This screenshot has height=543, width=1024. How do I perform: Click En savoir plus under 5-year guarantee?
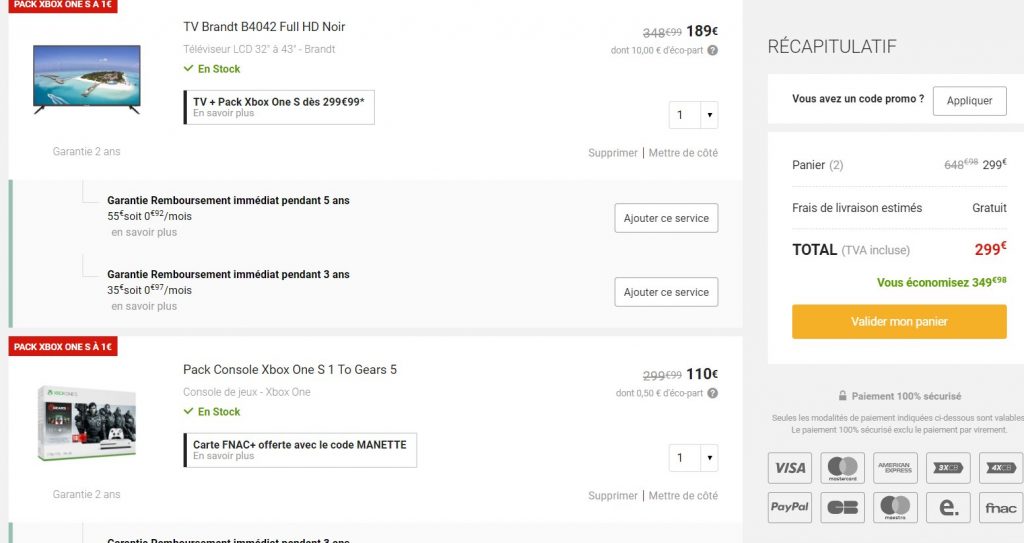point(144,232)
